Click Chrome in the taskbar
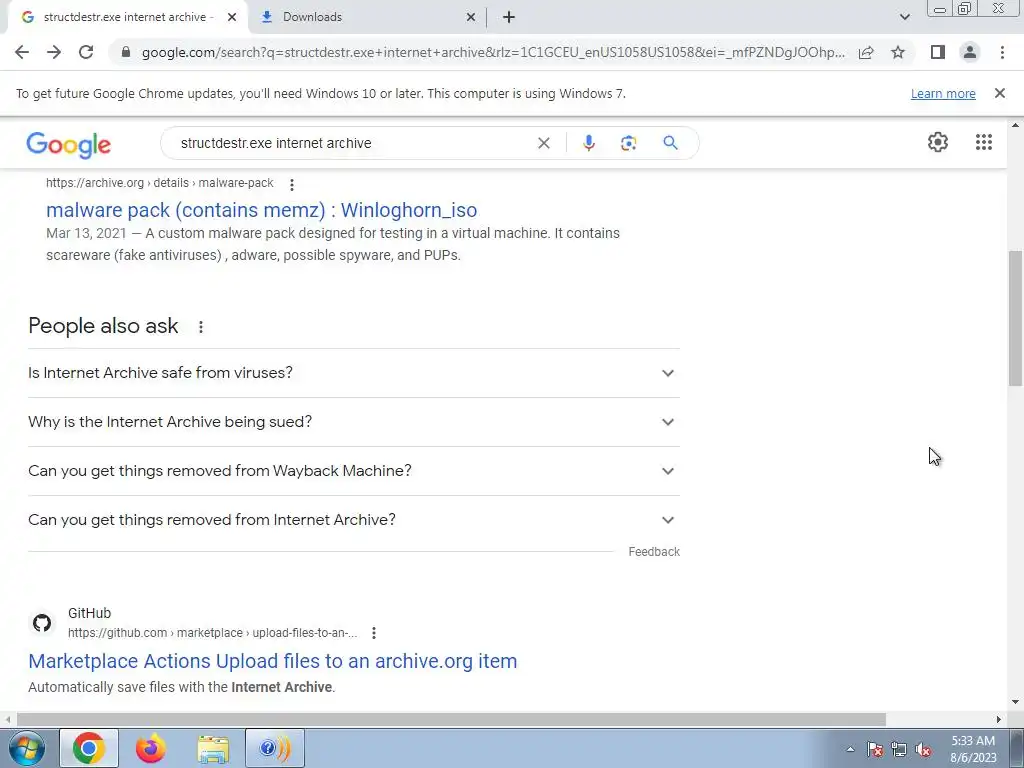The image size is (1024, 768). pos(89,748)
